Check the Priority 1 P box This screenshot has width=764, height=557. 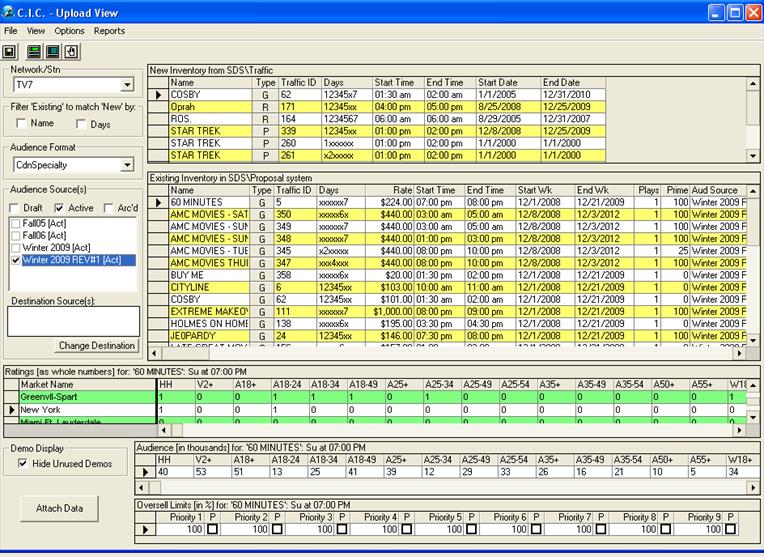coord(212,529)
